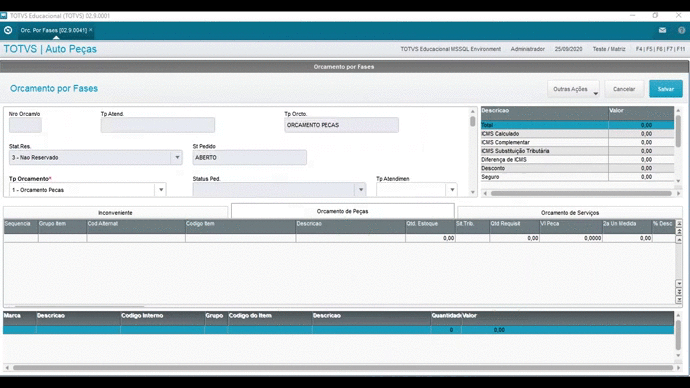690x388 pixels.
Task: Expand the Tp Atendimen dropdown
Action: click(452, 190)
